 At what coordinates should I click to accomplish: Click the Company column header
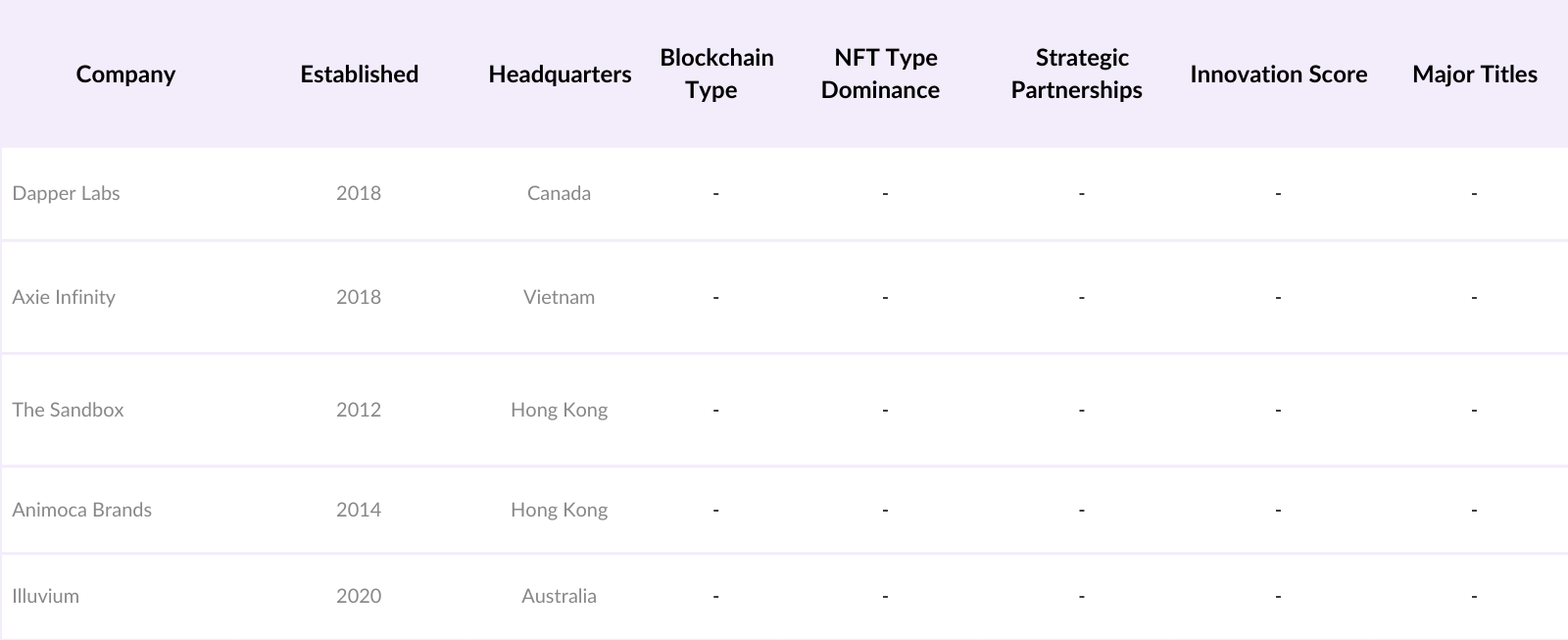(x=125, y=74)
